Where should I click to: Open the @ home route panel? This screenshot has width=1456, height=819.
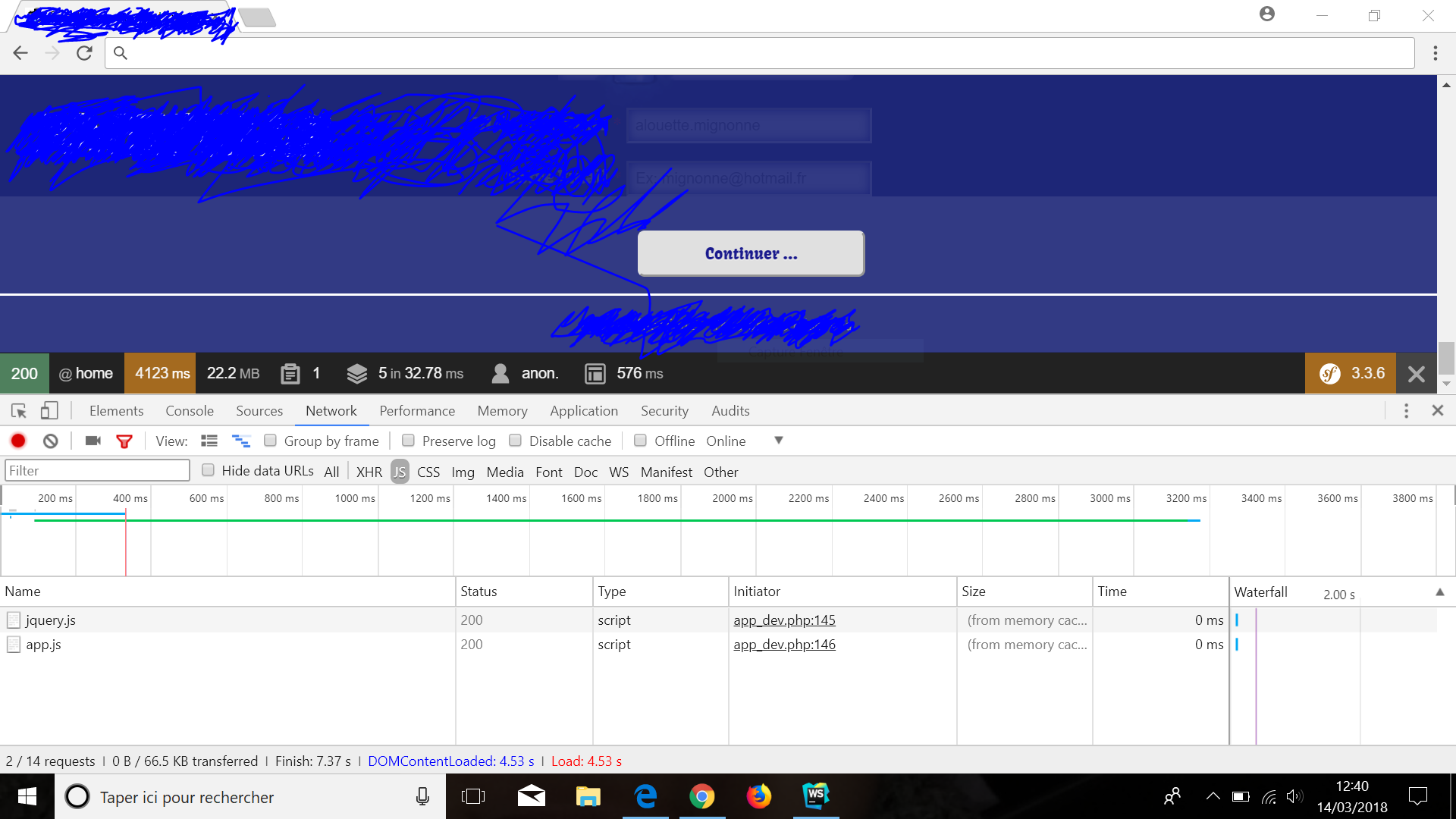click(86, 373)
